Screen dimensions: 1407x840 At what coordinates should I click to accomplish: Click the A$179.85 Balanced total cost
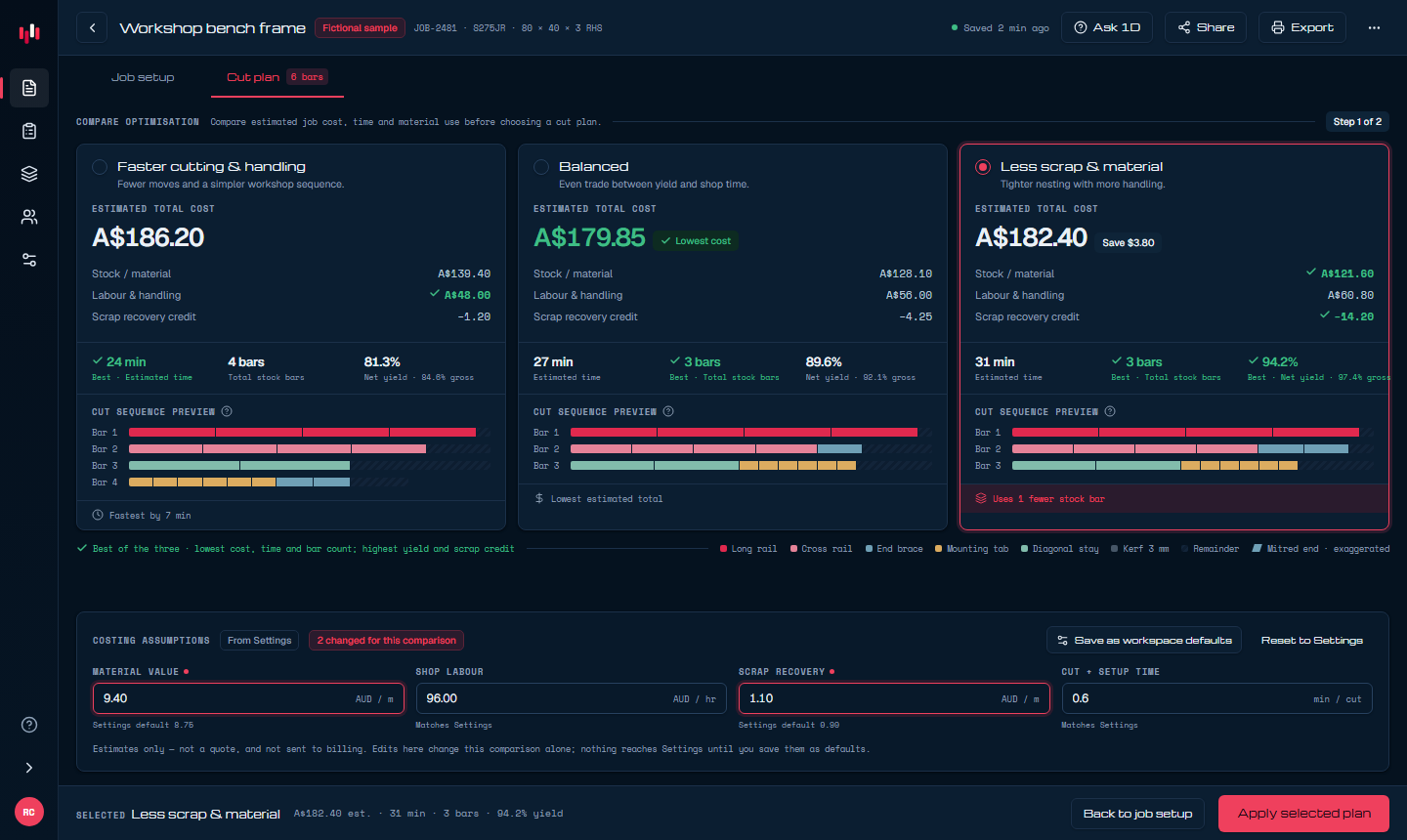click(x=589, y=237)
